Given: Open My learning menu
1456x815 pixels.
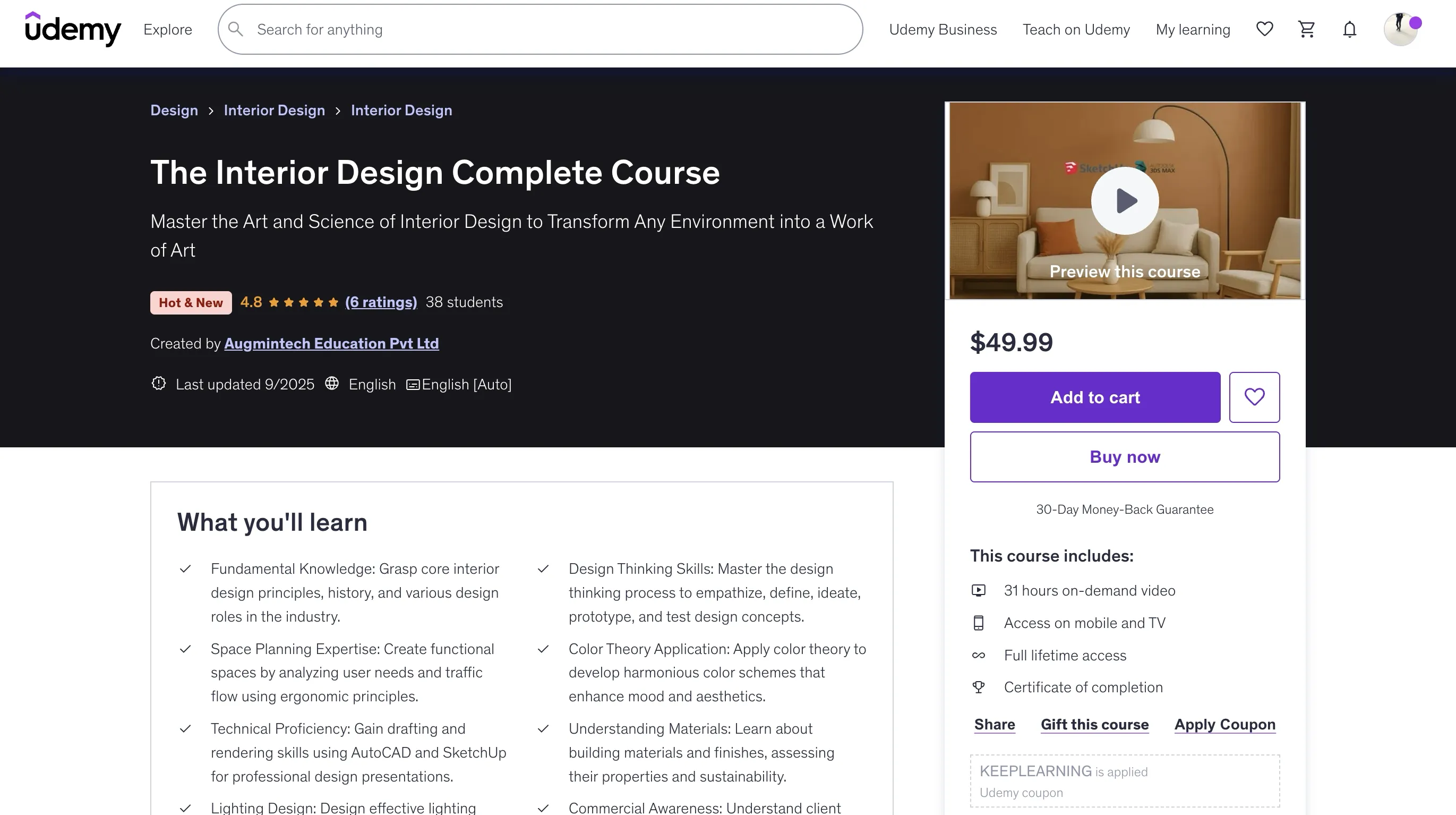Looking at the screenshot, I should pos(1193,29).
